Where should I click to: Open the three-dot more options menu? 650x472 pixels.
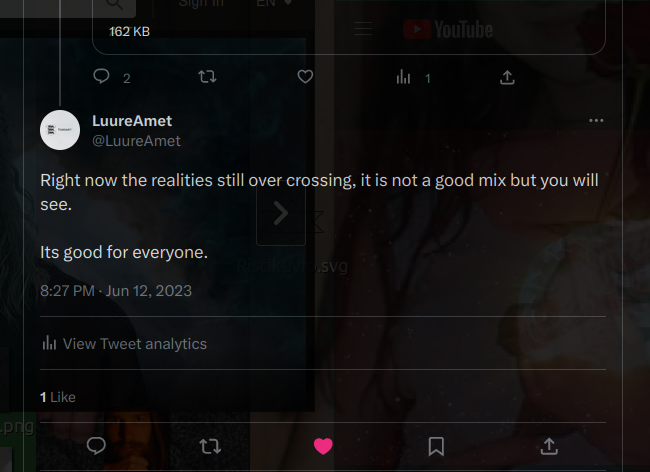pyautogui.click(x=596, y=121)
